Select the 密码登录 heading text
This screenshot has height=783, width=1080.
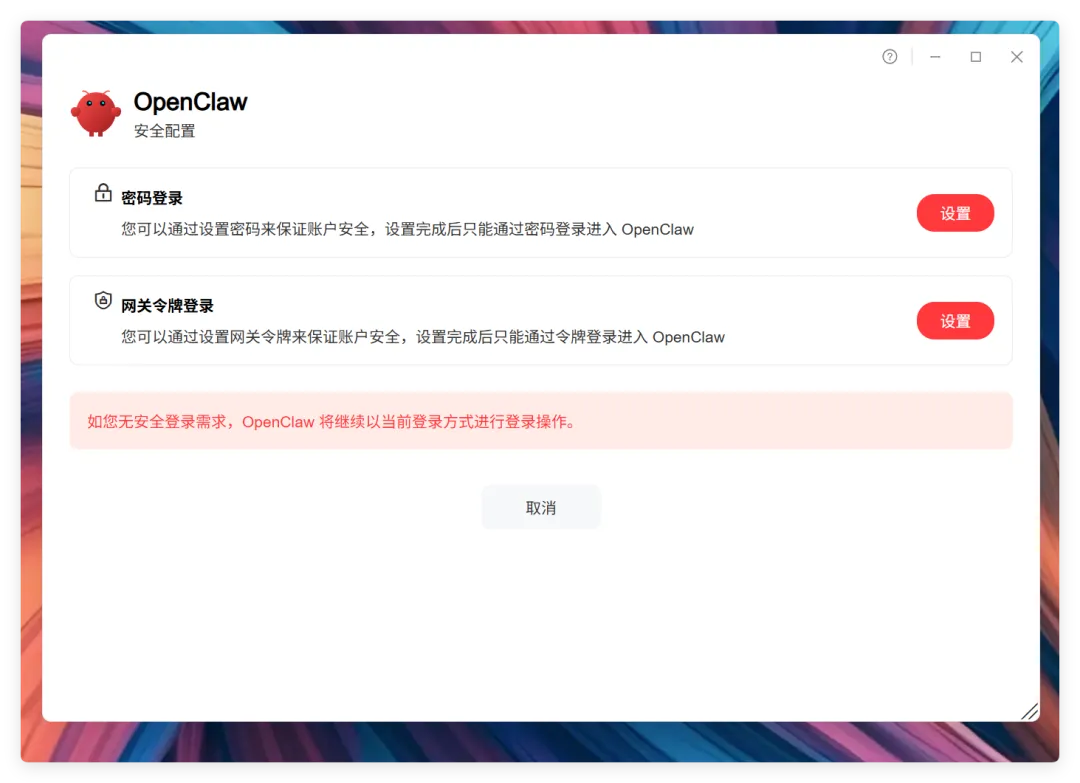click(x=152, y=198)
